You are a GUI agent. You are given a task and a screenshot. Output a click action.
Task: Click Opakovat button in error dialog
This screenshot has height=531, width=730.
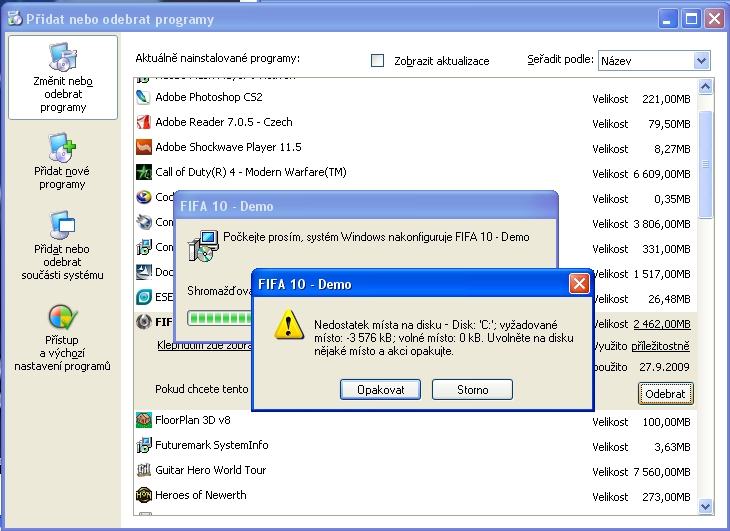(x=380, y=390)
